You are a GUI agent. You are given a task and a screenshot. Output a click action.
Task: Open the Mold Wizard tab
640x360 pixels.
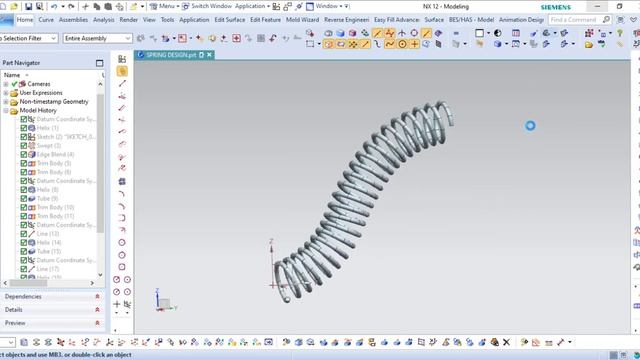[x=302, y=20]
